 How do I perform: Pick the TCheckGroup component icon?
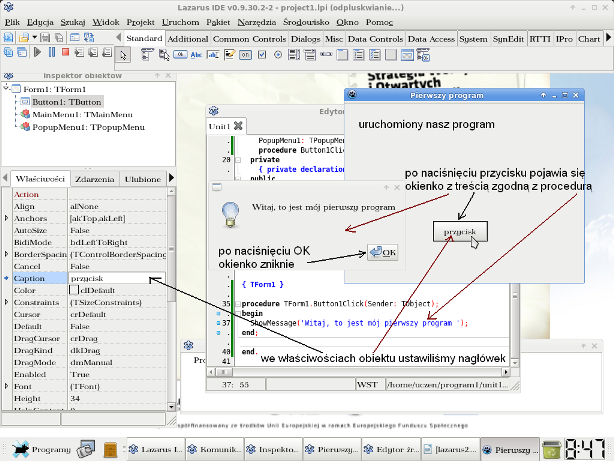(x=375, y=55)
